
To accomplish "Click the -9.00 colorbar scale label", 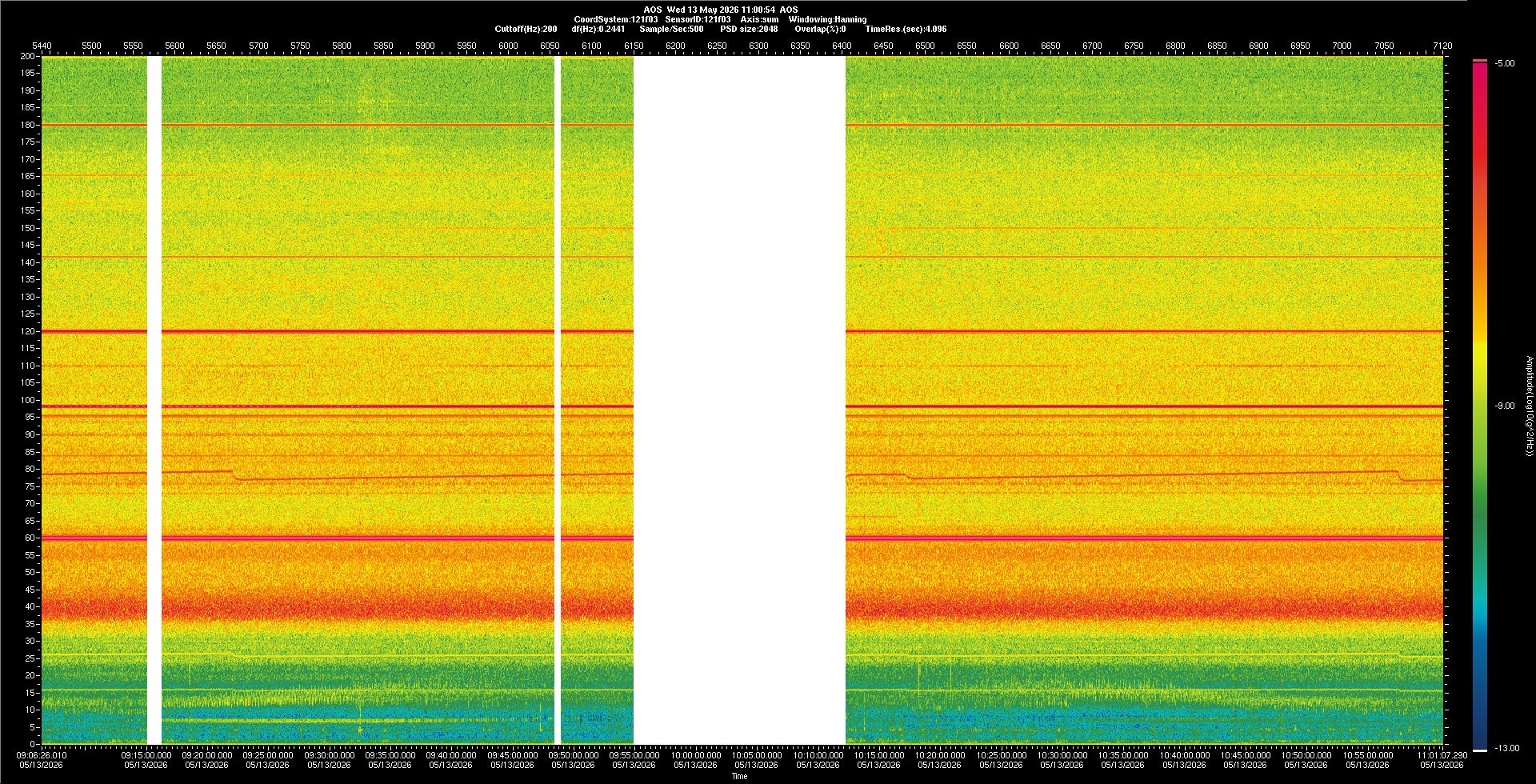I will 1504,406.
